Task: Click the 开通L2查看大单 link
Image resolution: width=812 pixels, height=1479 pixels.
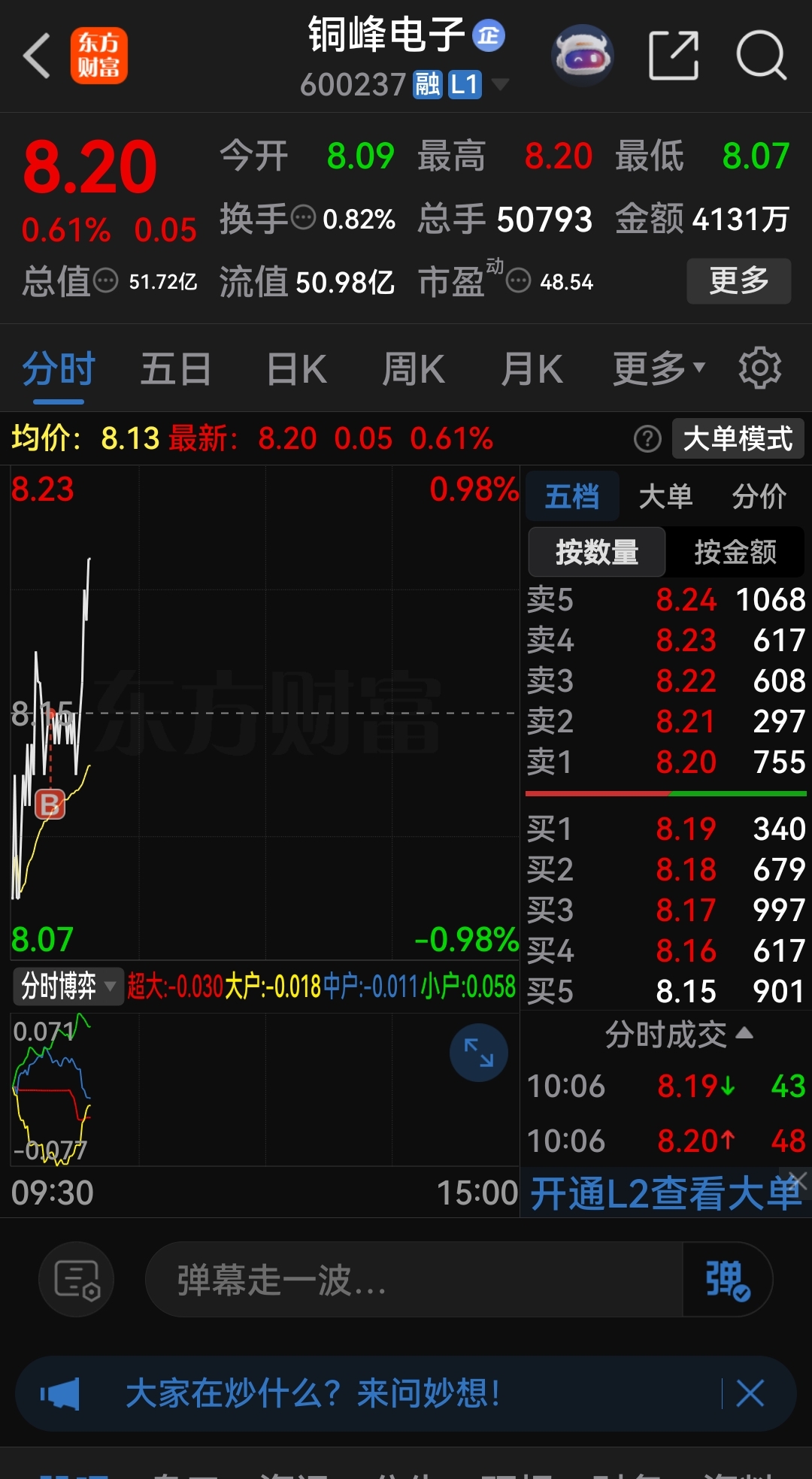Action: click(666, 1193)
